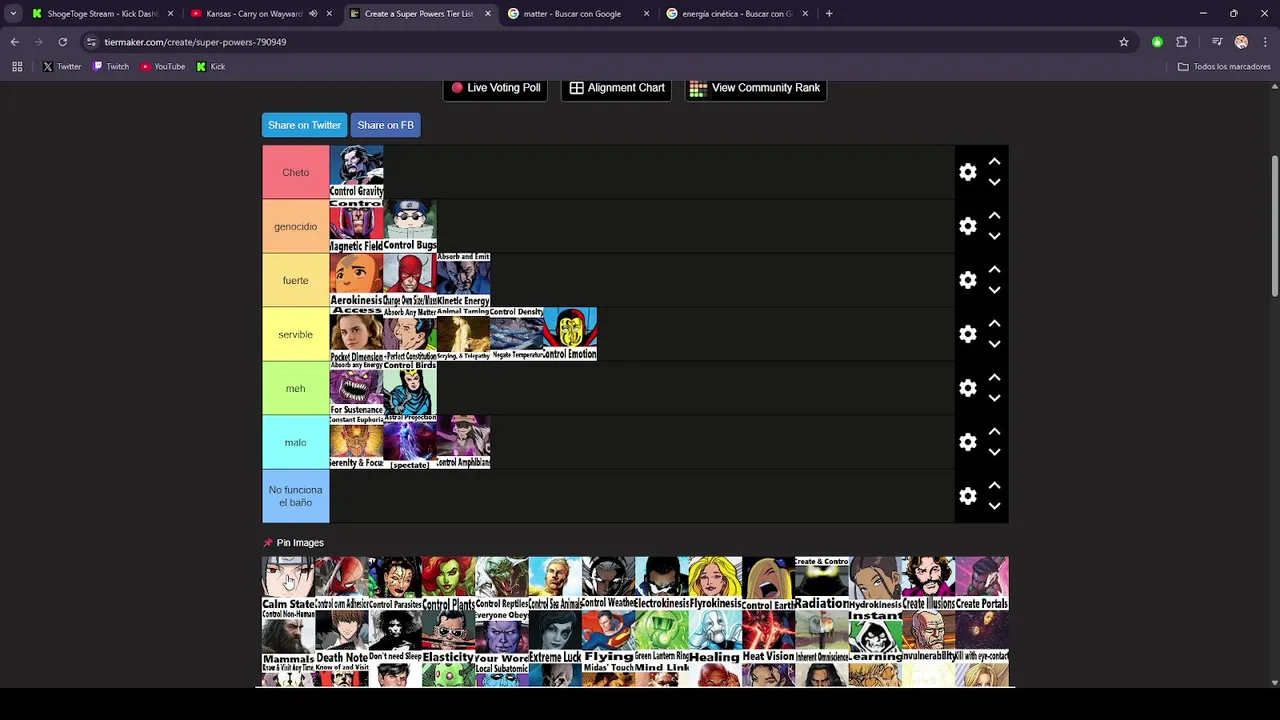The image size is (1280, 720).
Task: Switch to 'matter - Buscar con Google' tab
Action: [x=573, y=14]
